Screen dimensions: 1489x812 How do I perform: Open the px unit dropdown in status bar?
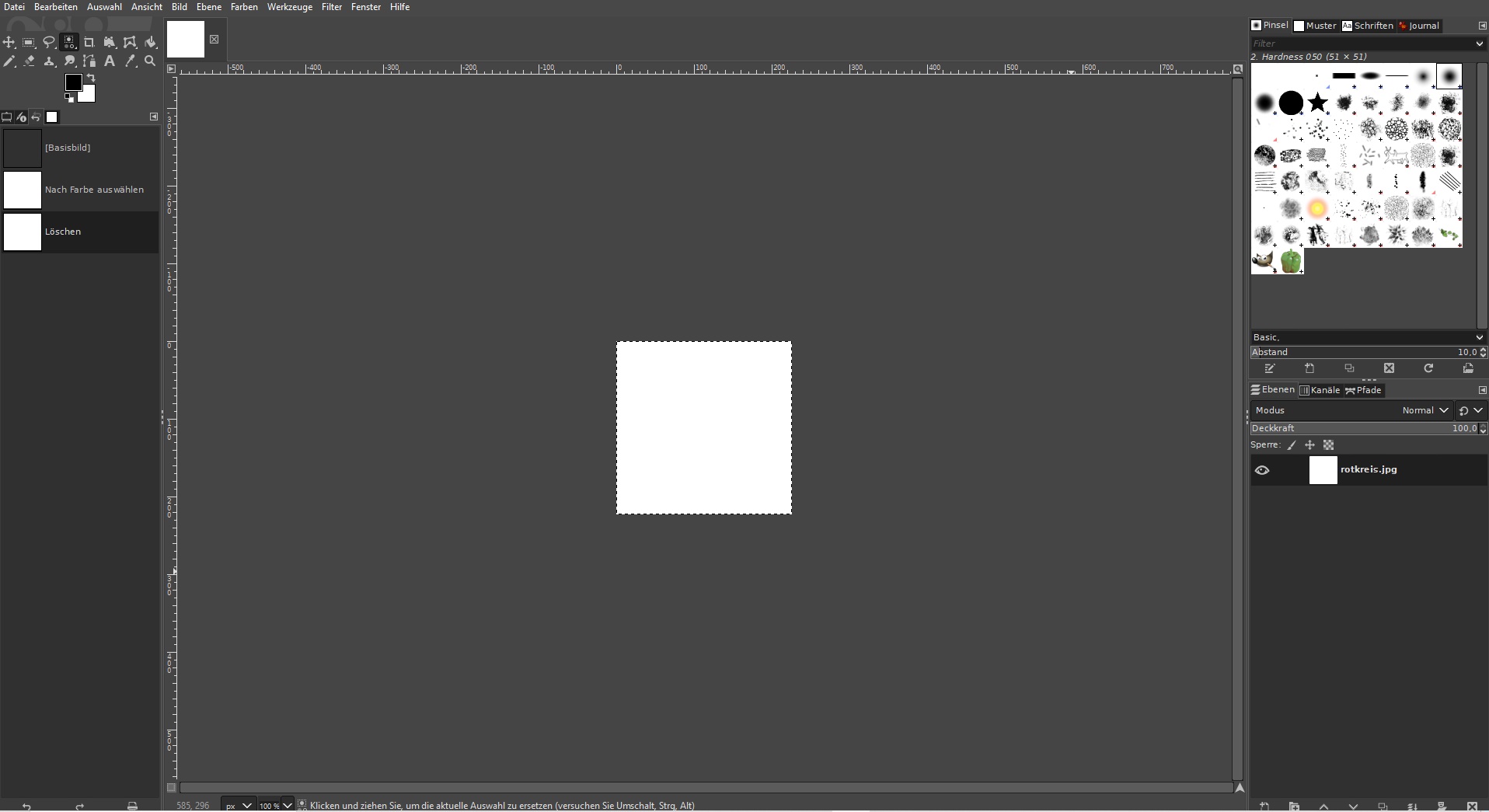pos(237,805)
